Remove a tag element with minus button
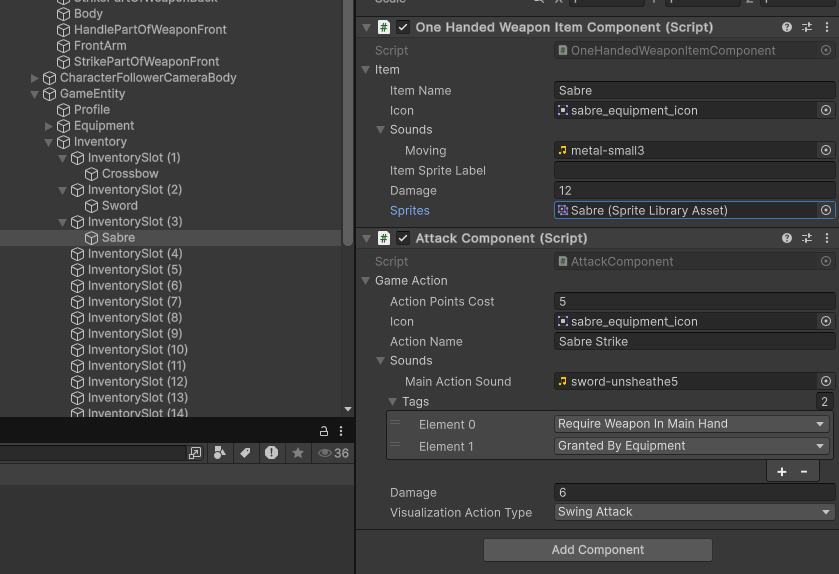 tap(804, 471)
